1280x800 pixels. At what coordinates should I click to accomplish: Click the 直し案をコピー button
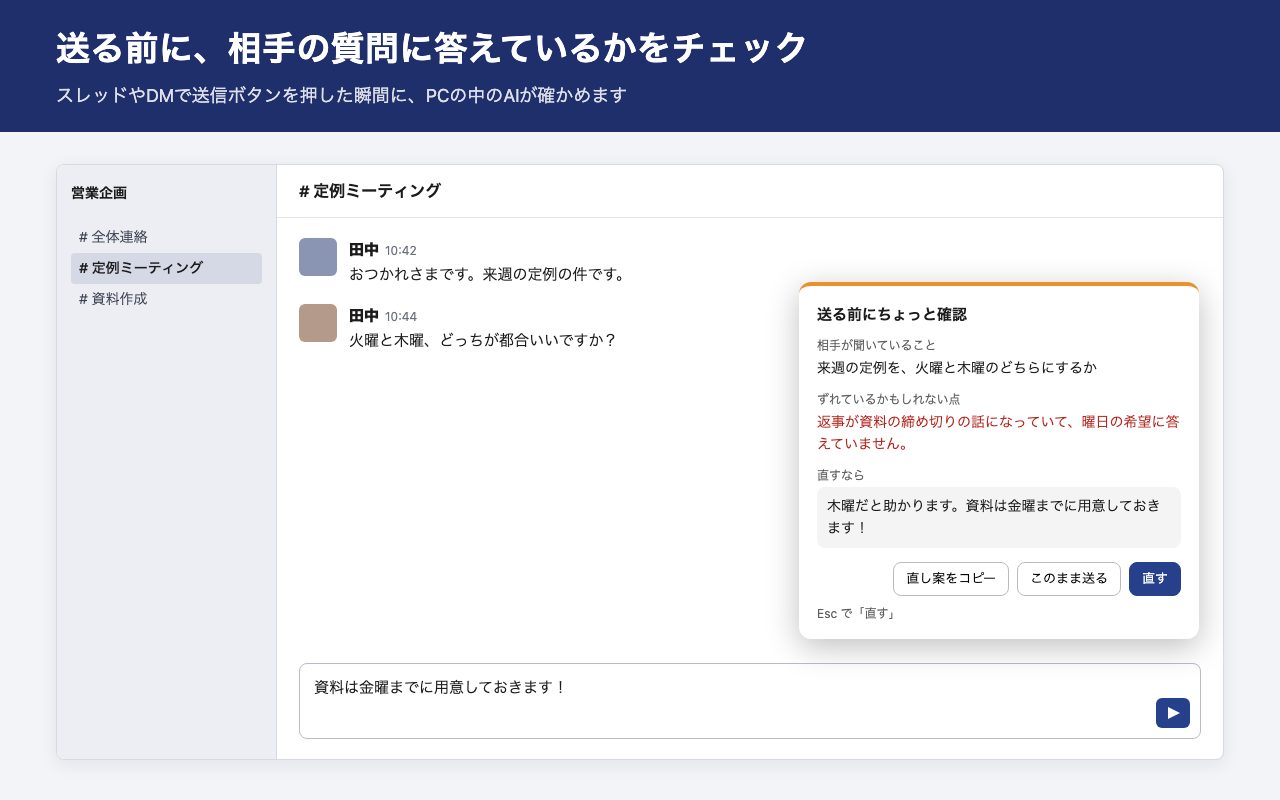click(951, 579)
